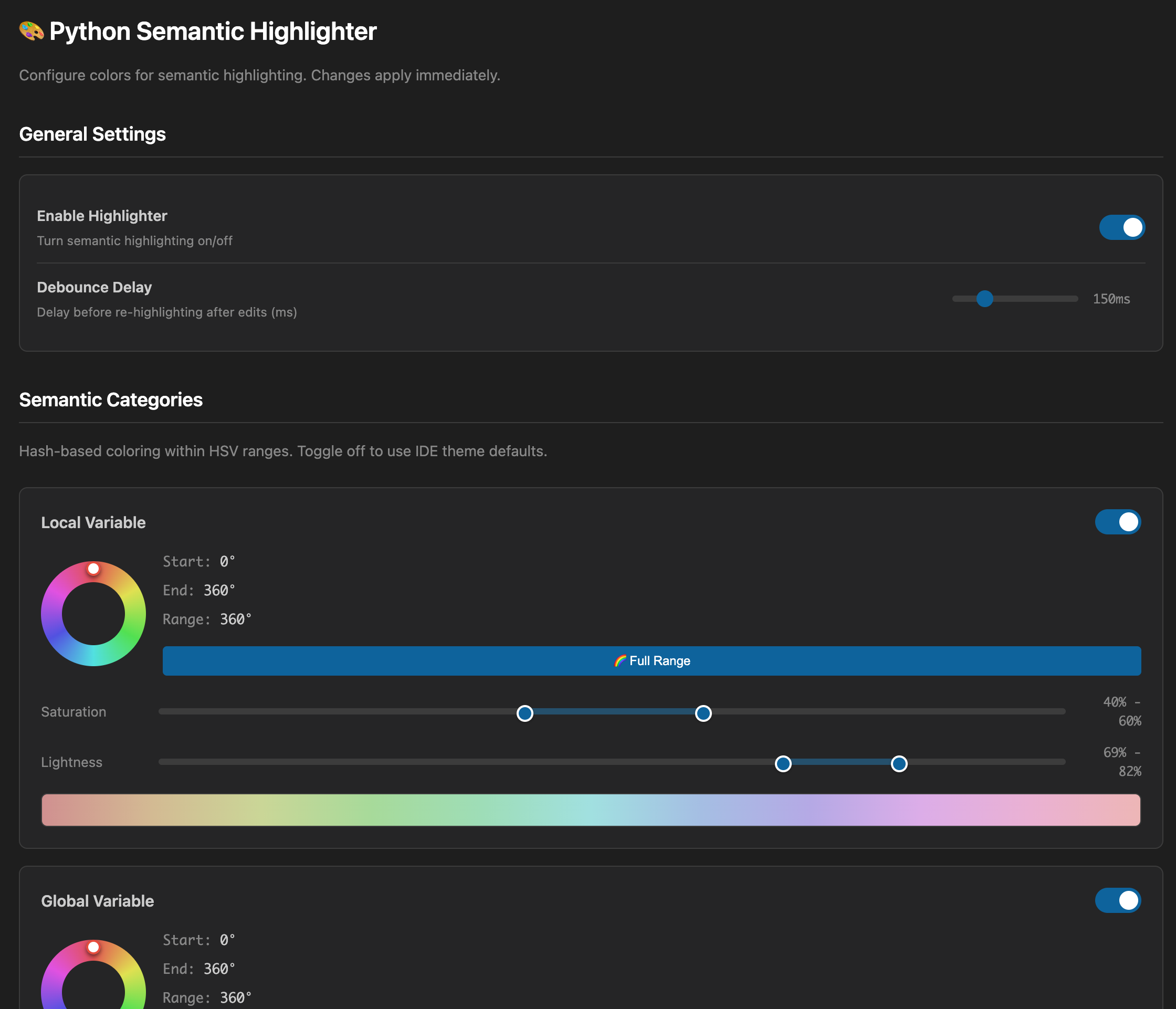This screenshot has width=1176, height=1009.
Task: Click the palette icon beside the title
Action: coord(31,31)
